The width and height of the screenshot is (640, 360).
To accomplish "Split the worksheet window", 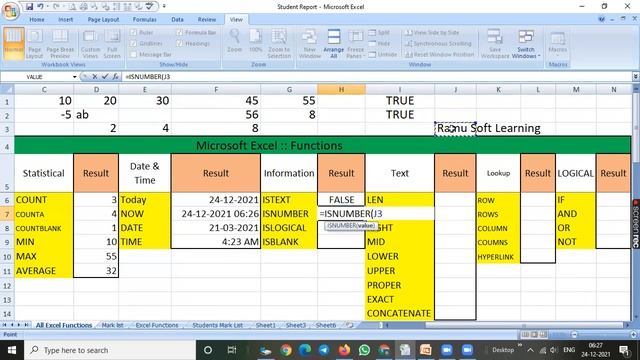I will [379, 33].
